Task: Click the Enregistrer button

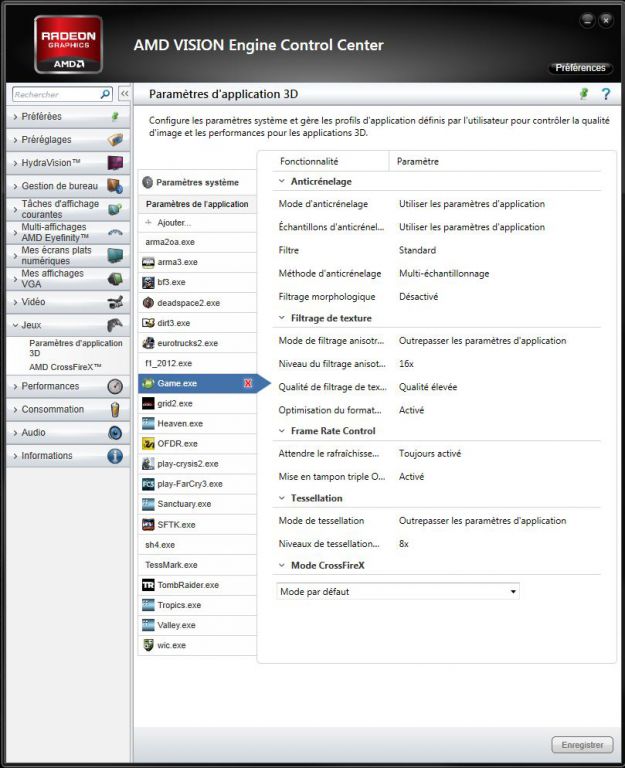Action: click(582, 745)
